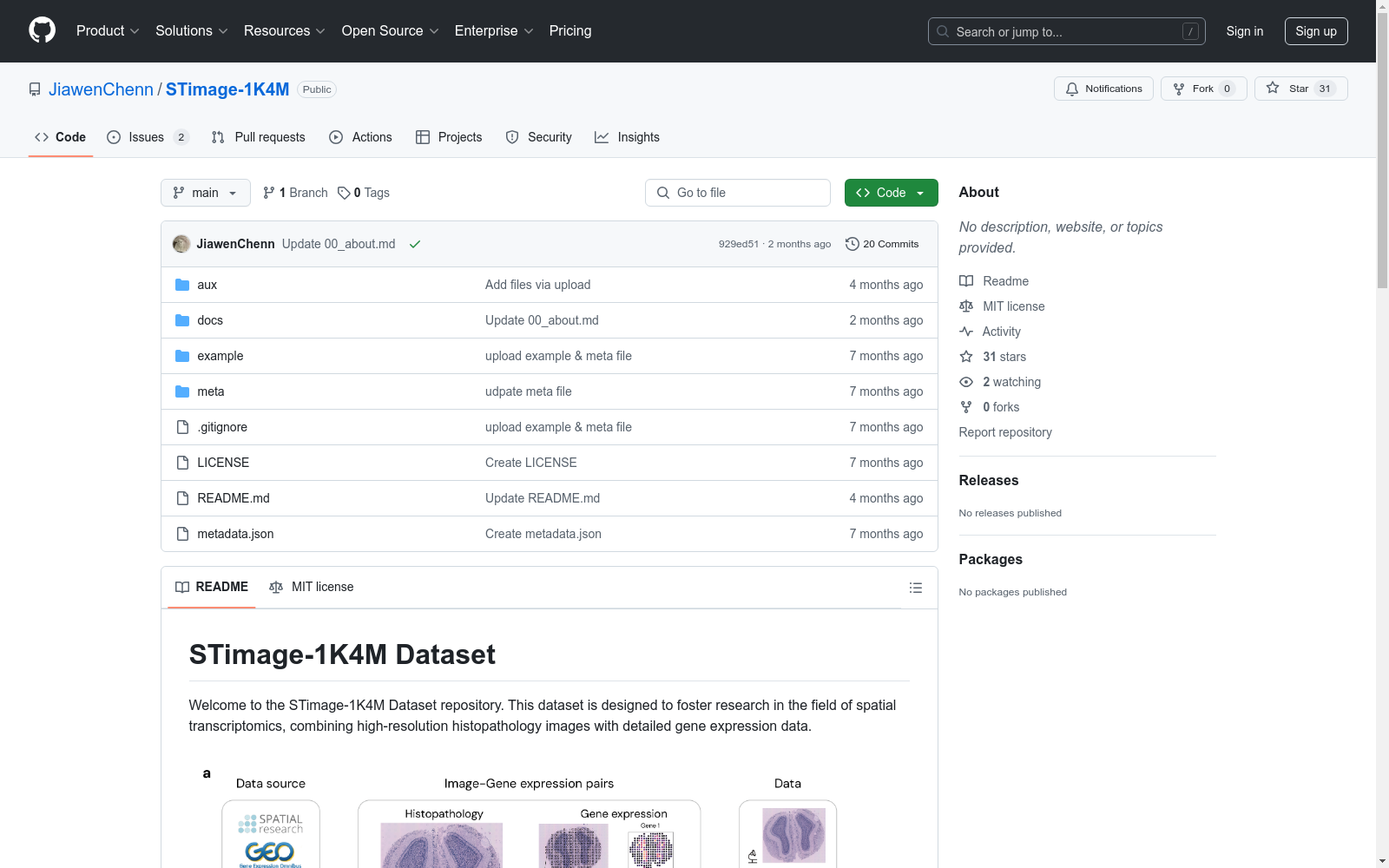The image size is (1389, 868).
Task: Click JiawenChenn avatar in commit row
Action: click(x=181, y=244)
